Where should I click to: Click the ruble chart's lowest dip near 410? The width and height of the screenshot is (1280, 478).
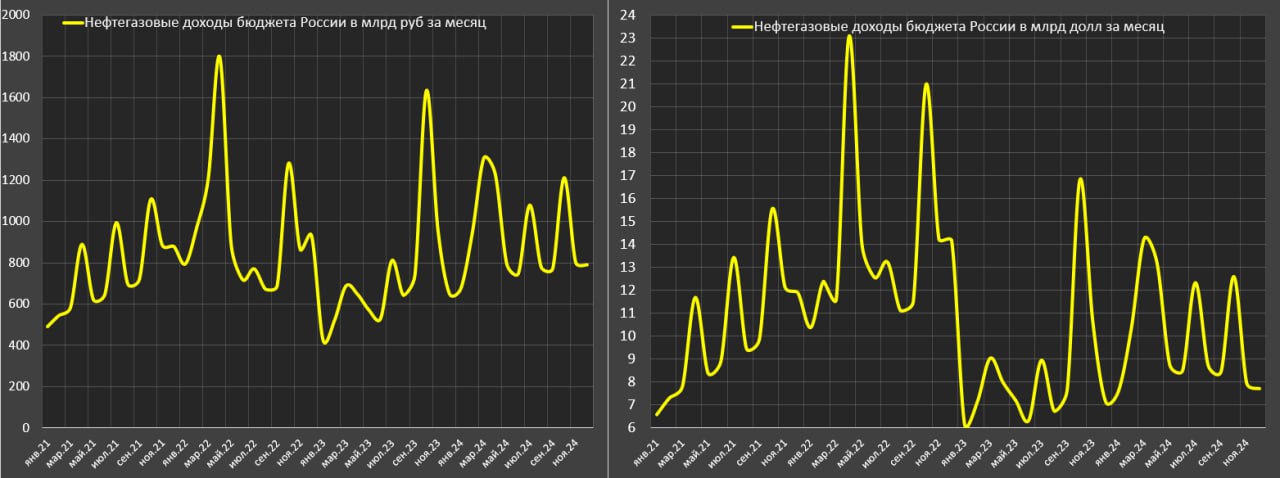pos(324,343)
